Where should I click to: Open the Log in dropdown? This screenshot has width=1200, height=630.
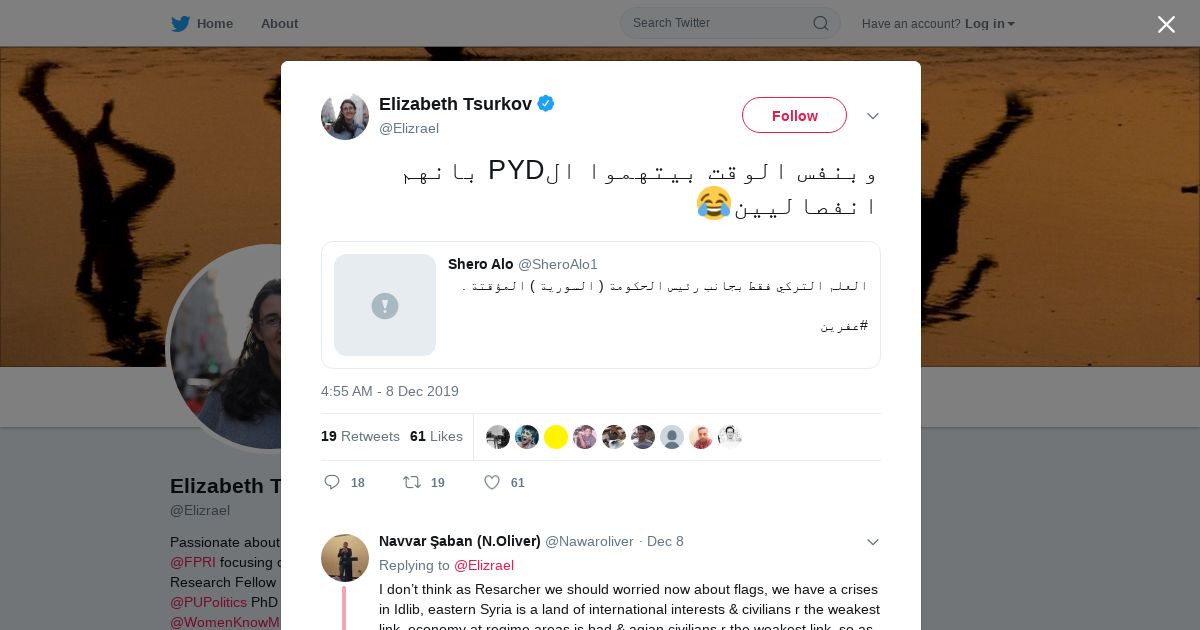pos(990,24)
